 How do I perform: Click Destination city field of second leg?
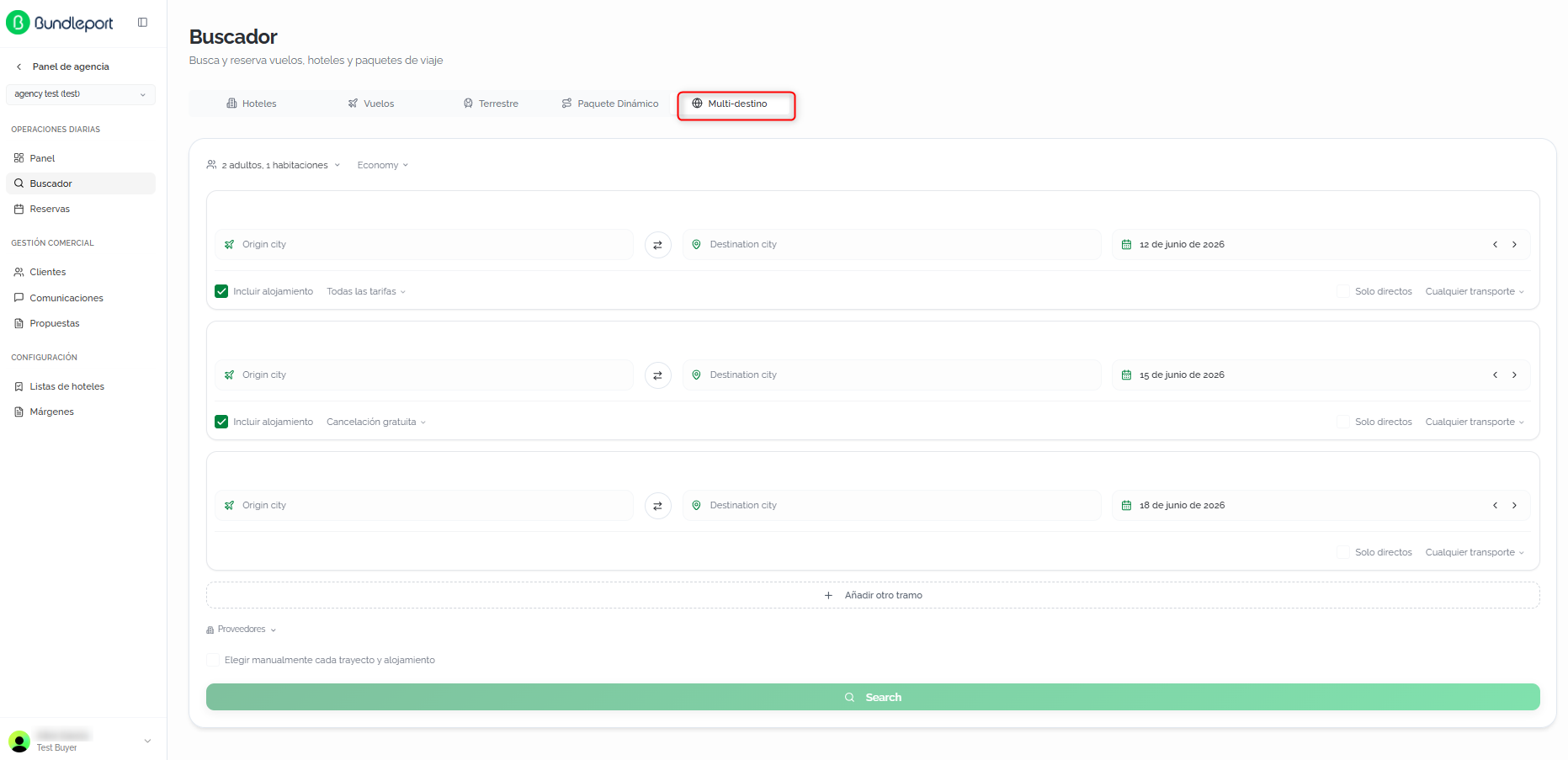click(x=891, y=375)
